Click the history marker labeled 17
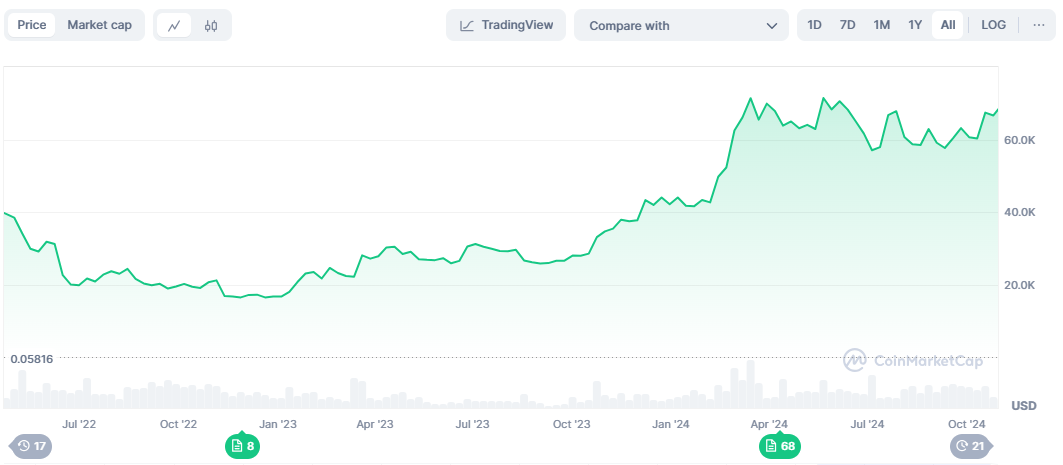 pos(31,446)
